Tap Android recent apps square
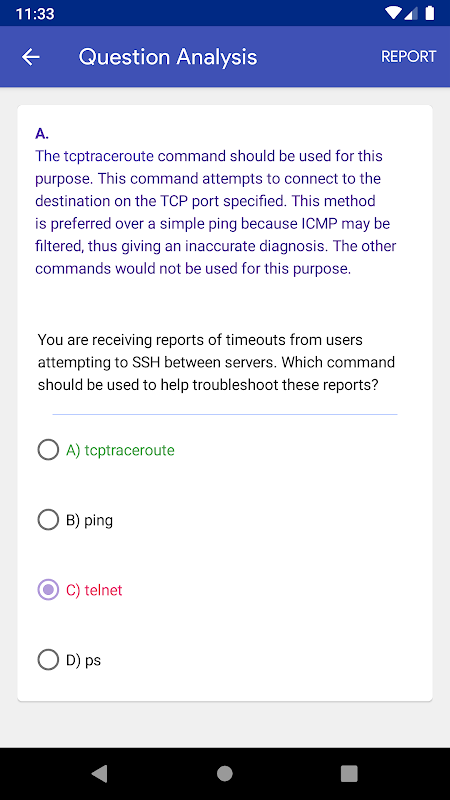This screenshot has height=800, width=450. click(349, 773)
